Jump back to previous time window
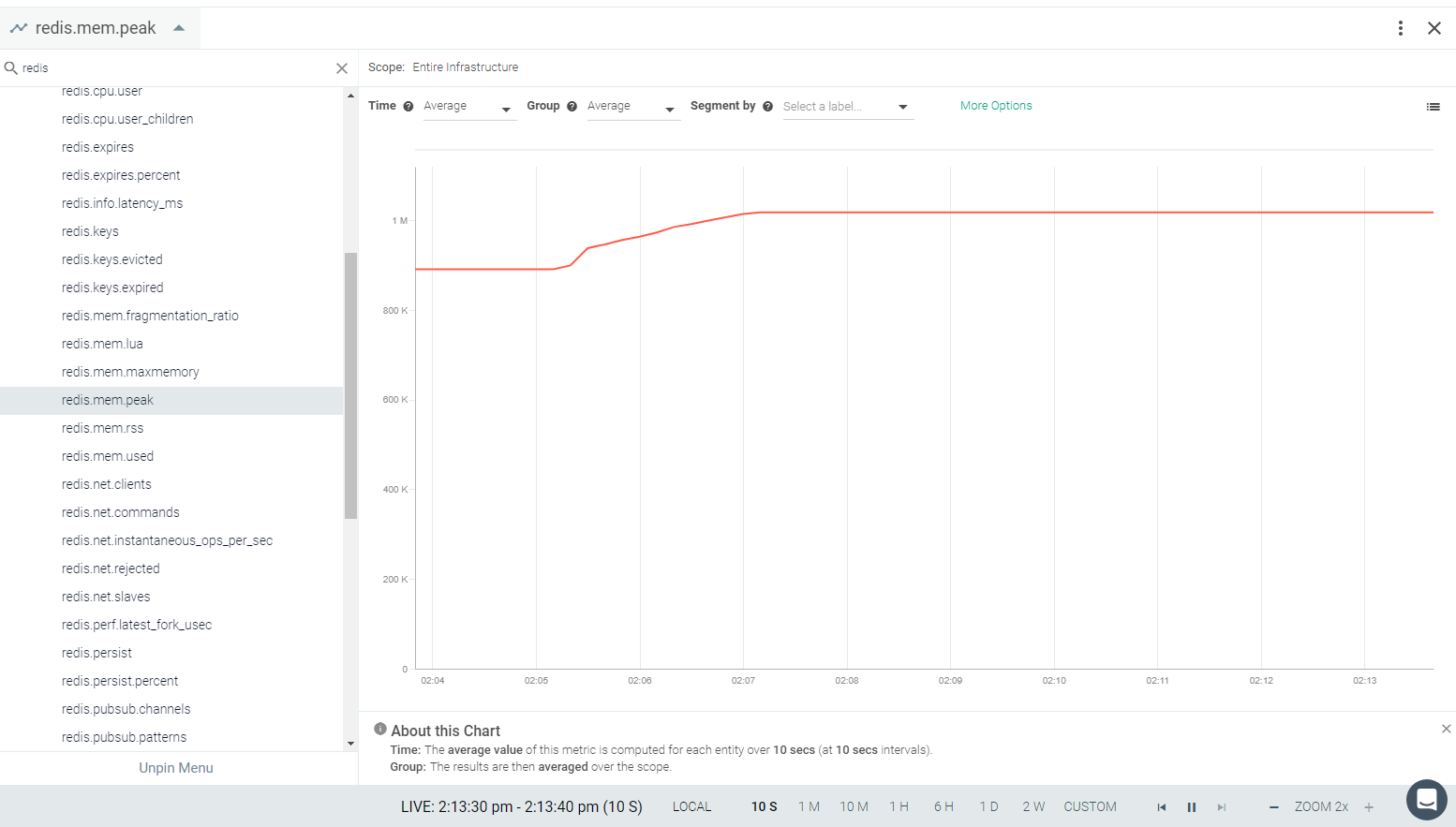This screenshot has height=827, width=1456. click(x=1162, y=807)
